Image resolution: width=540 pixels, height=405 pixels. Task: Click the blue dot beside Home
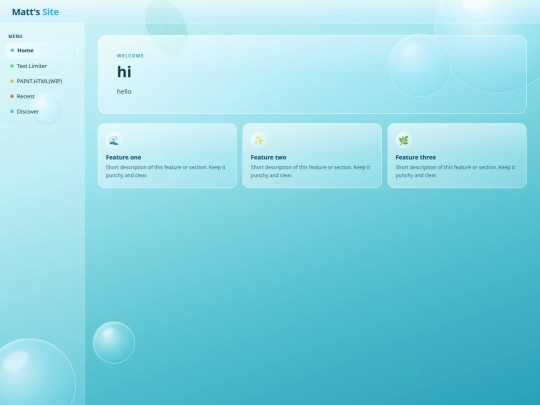click(x=12, y=50)
